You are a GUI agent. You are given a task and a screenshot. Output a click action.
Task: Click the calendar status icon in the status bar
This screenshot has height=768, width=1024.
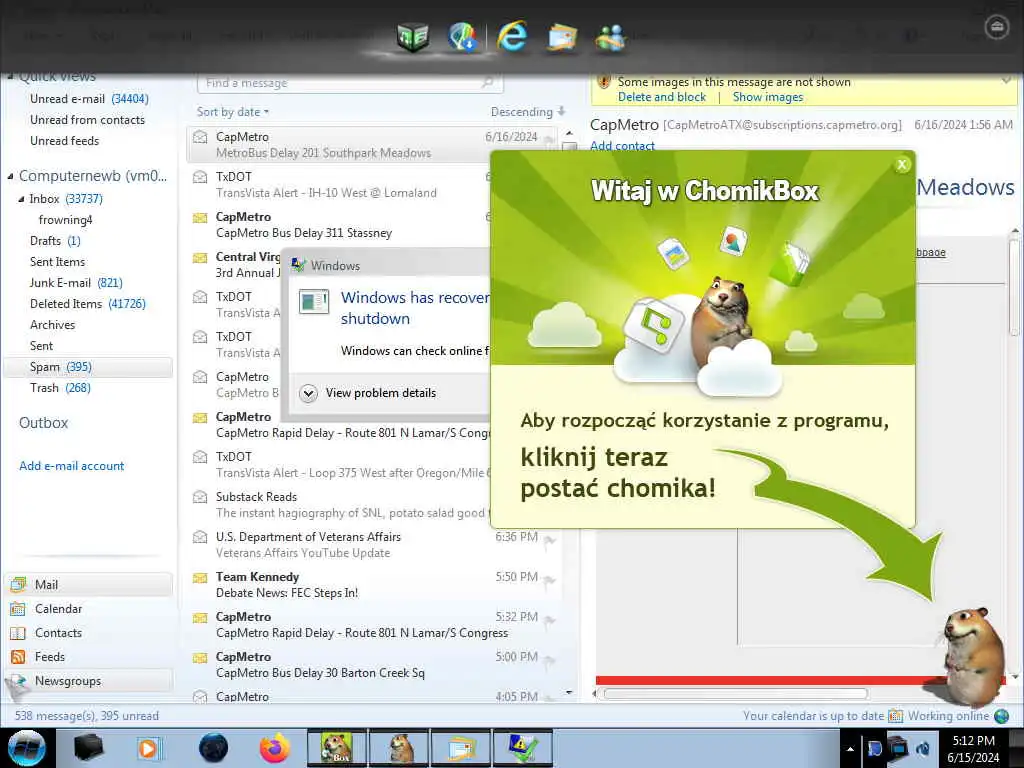[895, 716]
